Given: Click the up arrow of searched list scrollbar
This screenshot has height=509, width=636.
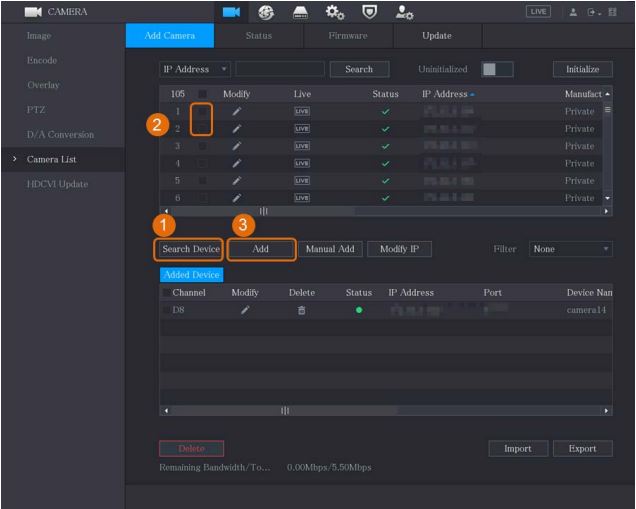Looking at the screenshot, I should tap(607, 94).
